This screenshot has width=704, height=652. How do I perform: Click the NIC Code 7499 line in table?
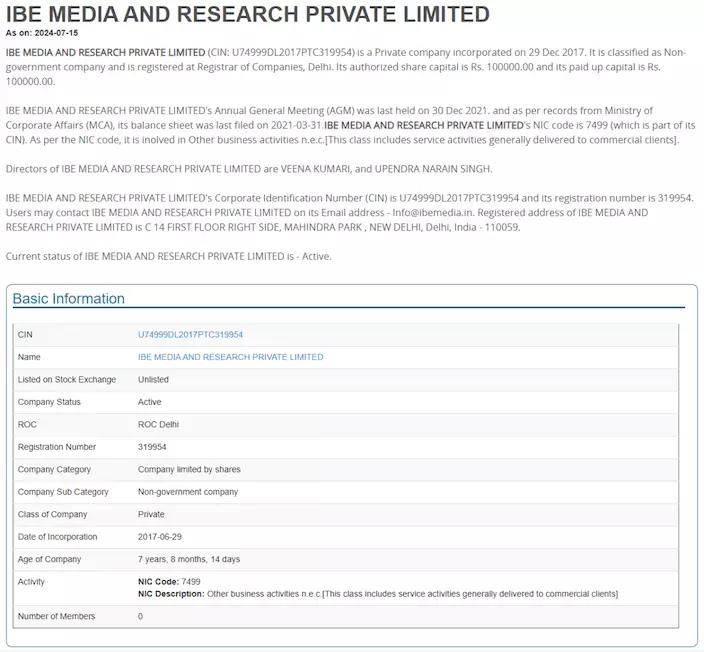pyautogui.click(x=169, y=582)
